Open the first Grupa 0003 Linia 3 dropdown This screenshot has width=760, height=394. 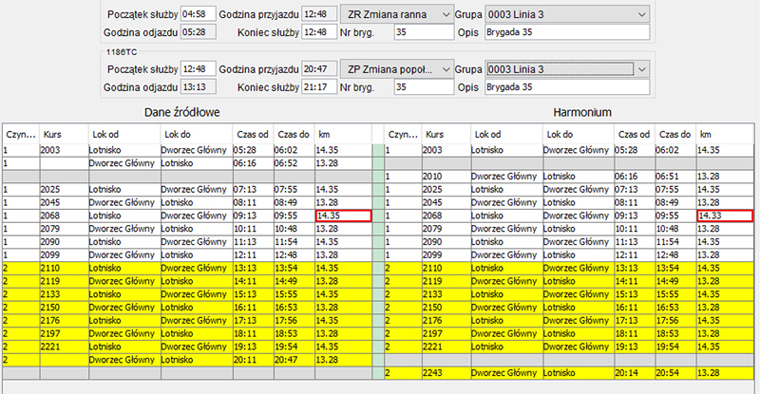pyautogui.click(x=567, y=15)
